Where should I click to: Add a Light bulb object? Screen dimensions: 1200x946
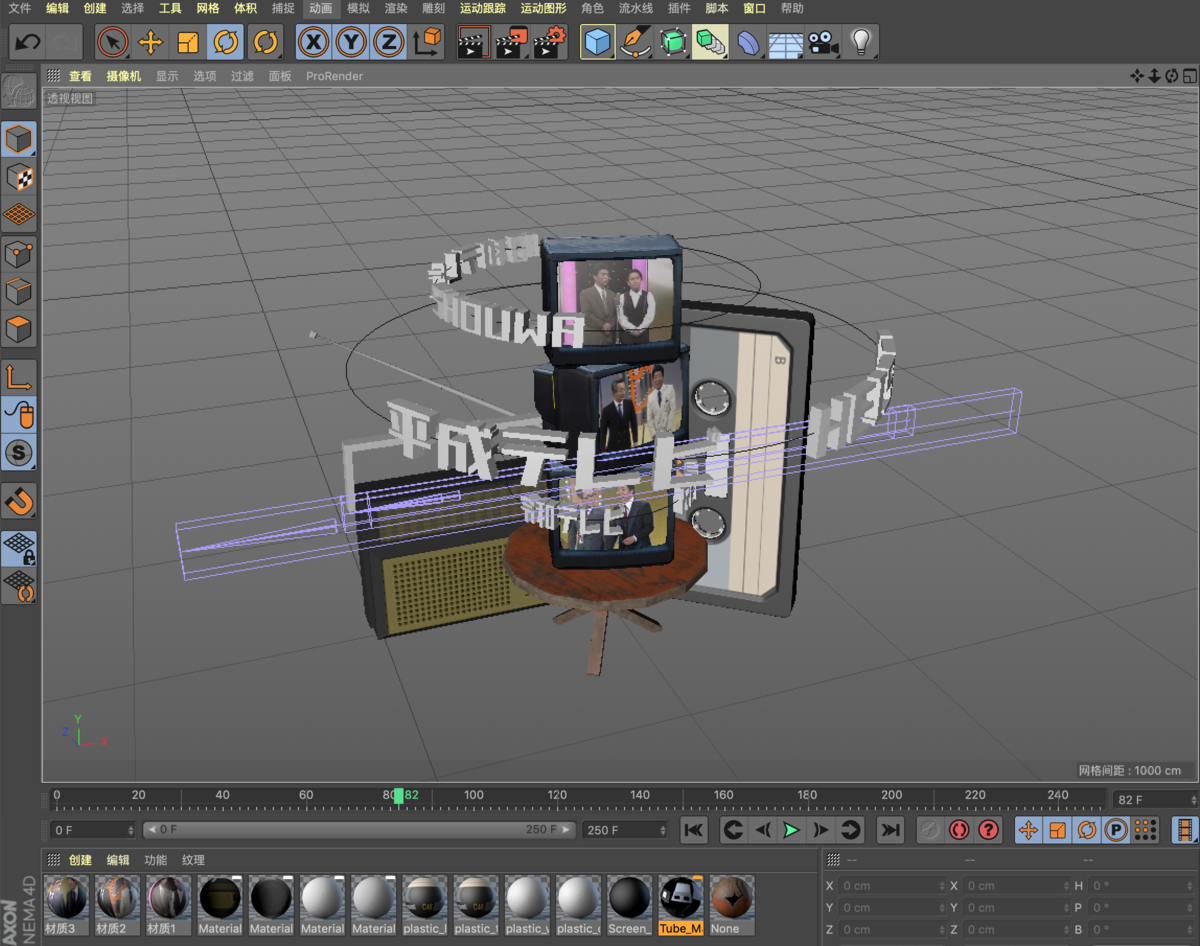[860, 42]
